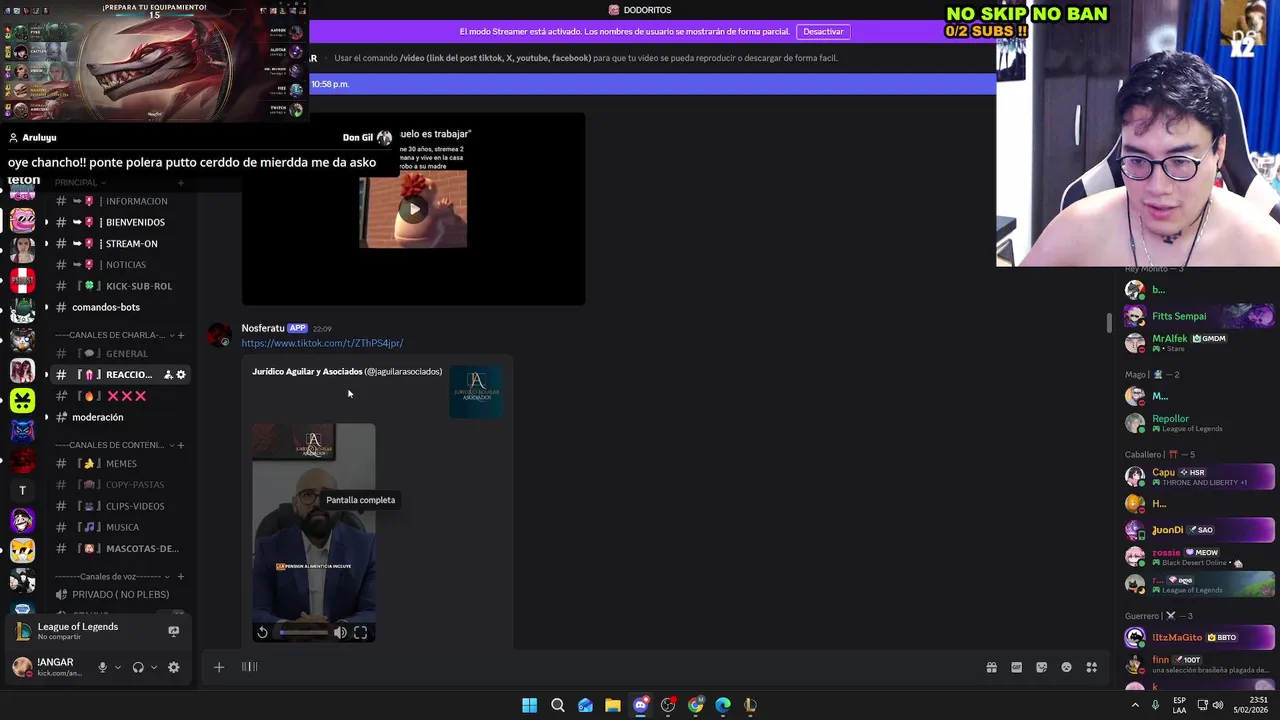The width and height of the screenshot is (1280, 720).
Task: Enter fullscreen on the embedded video
Action: point(360,632)
